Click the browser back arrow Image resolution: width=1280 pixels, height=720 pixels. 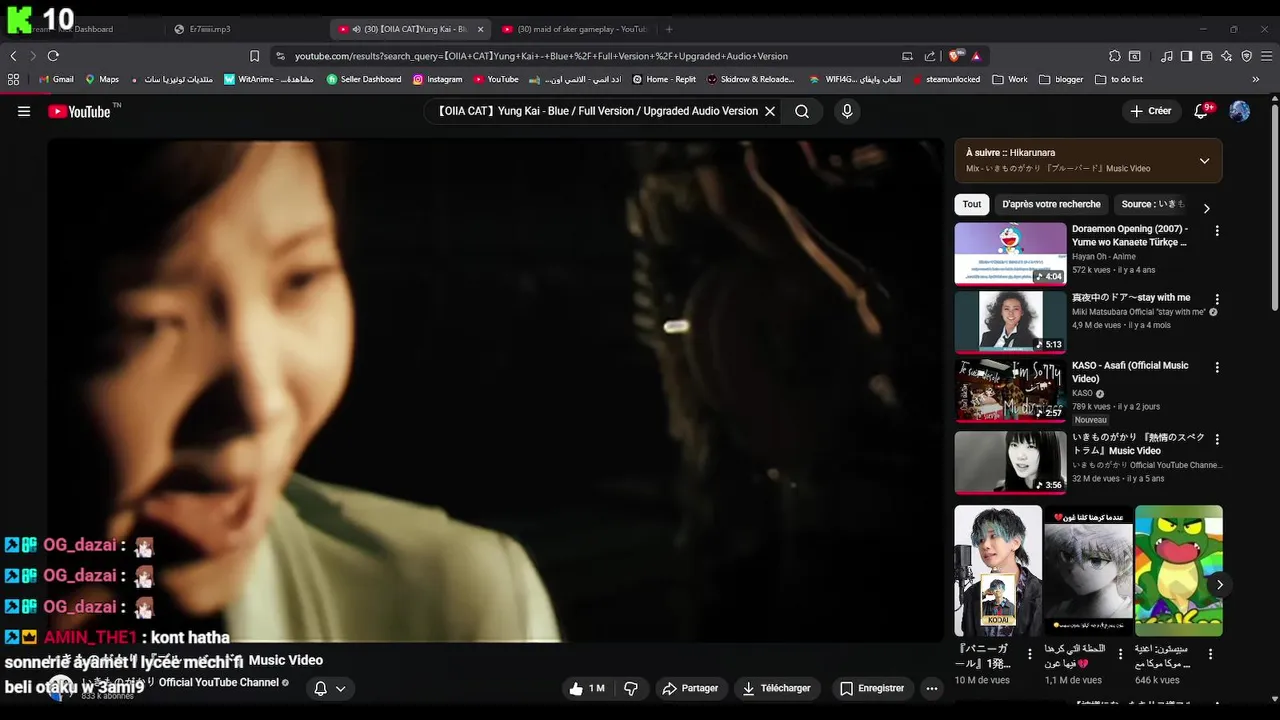(x=13, y=56)
